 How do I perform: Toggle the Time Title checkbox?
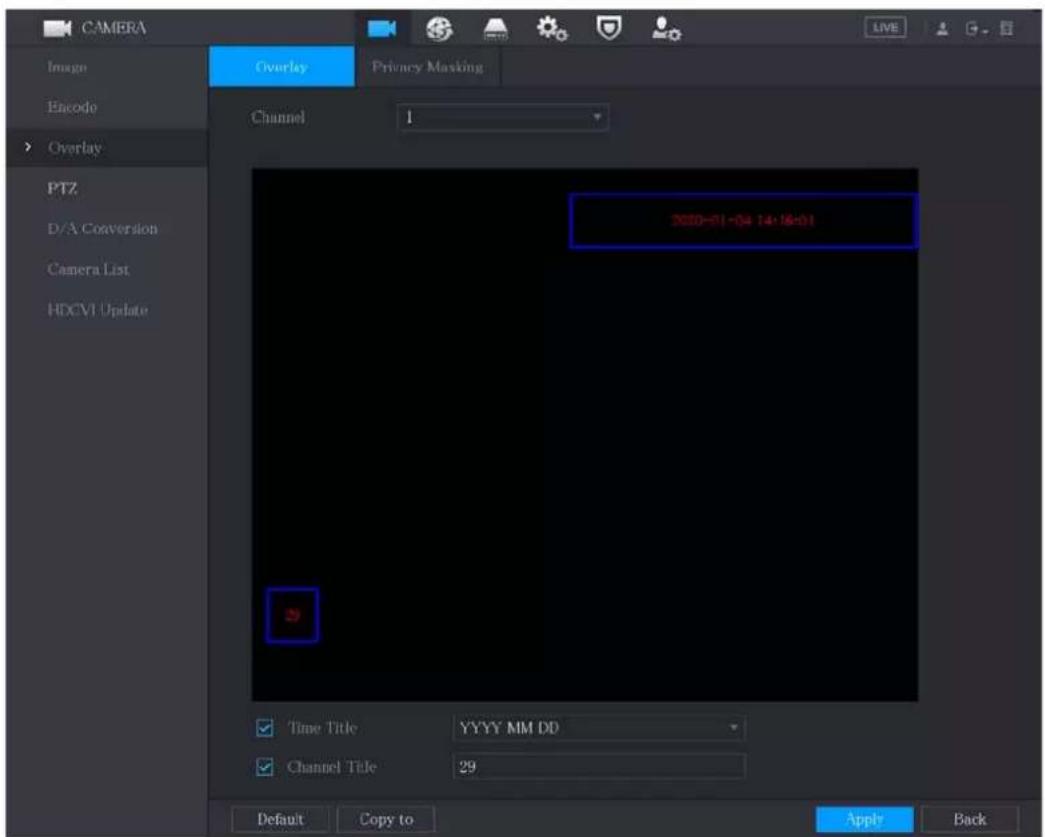point(265,728)
